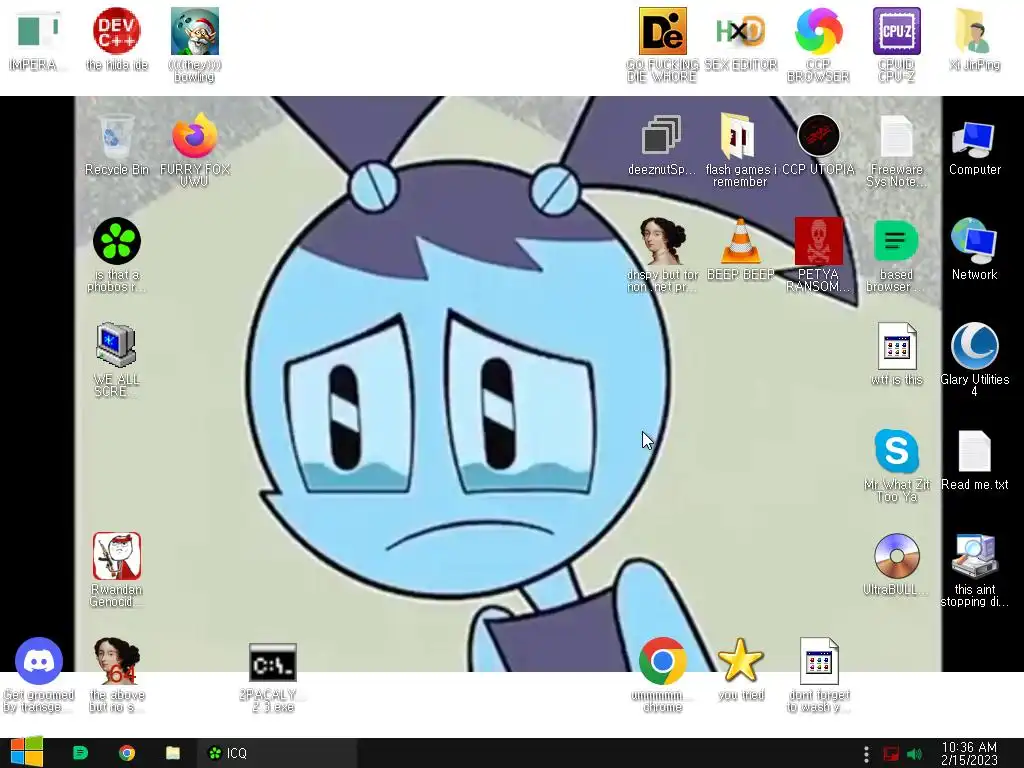This screenshot has height=768, width=1024.
Task: Open the dnspy portrait icon
Action: pos(663,241)
